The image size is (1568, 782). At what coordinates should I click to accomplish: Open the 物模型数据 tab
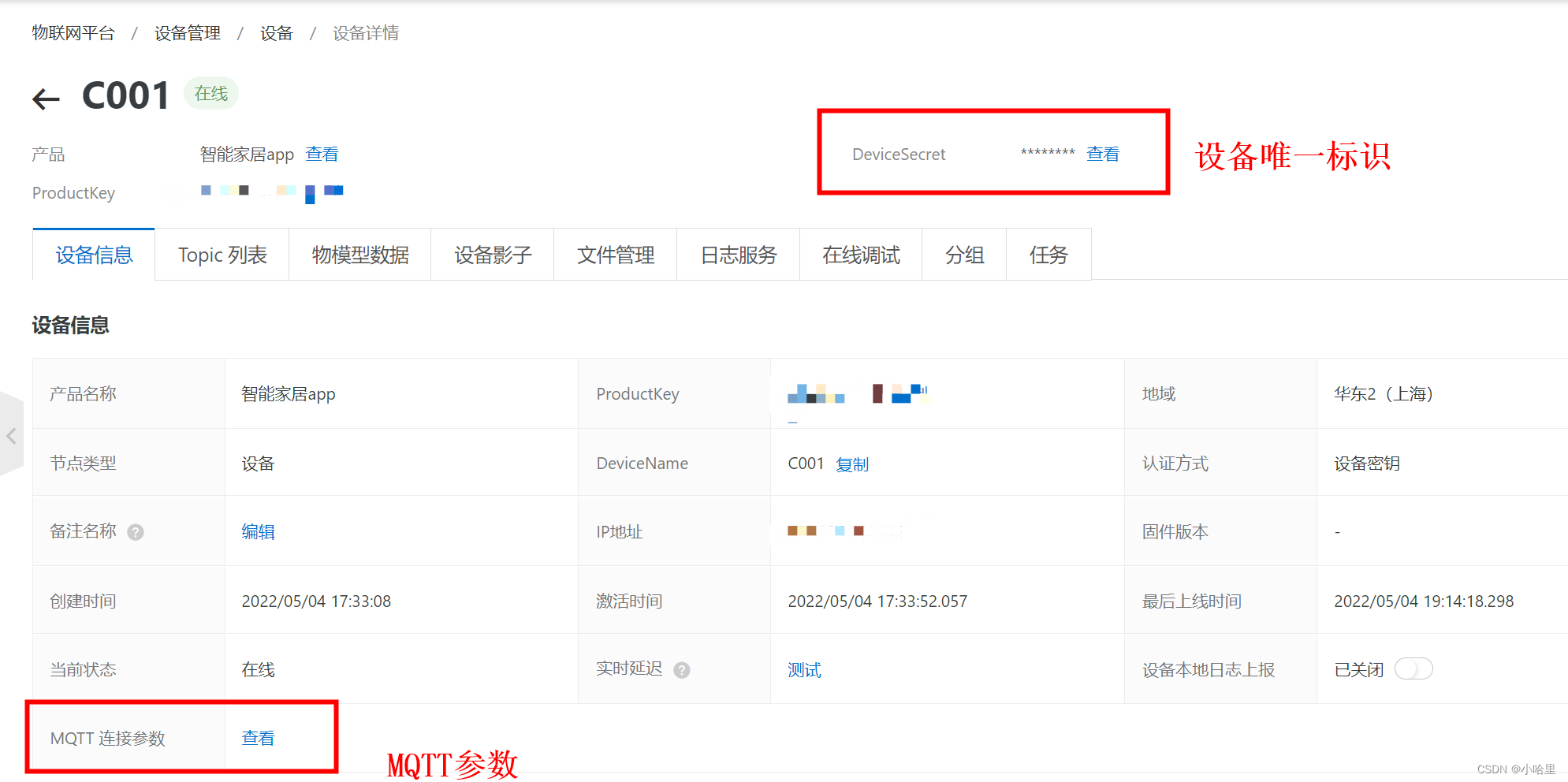click(359, 255)
